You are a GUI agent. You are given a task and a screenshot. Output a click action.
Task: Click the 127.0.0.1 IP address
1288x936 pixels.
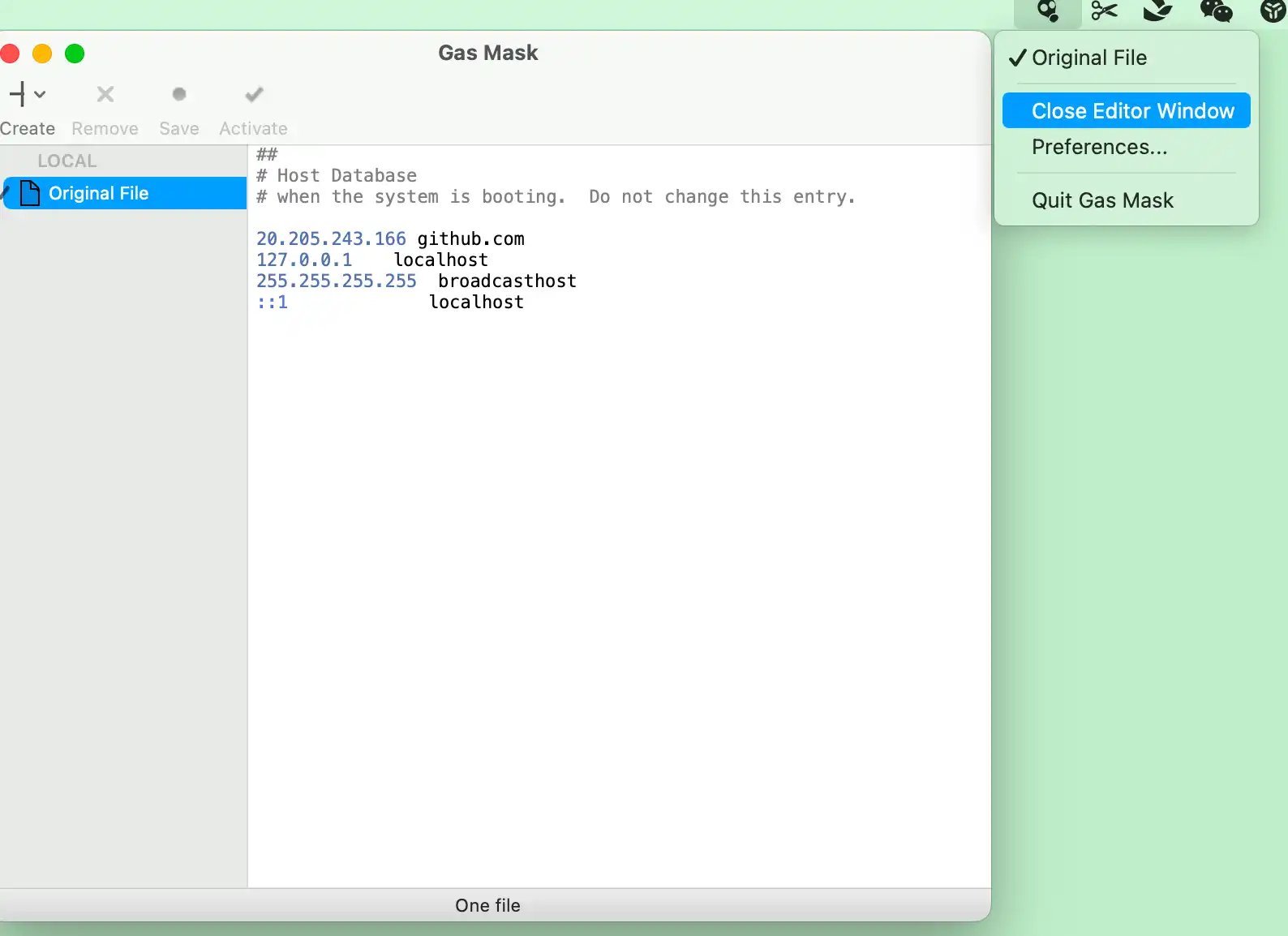point(304,260)
